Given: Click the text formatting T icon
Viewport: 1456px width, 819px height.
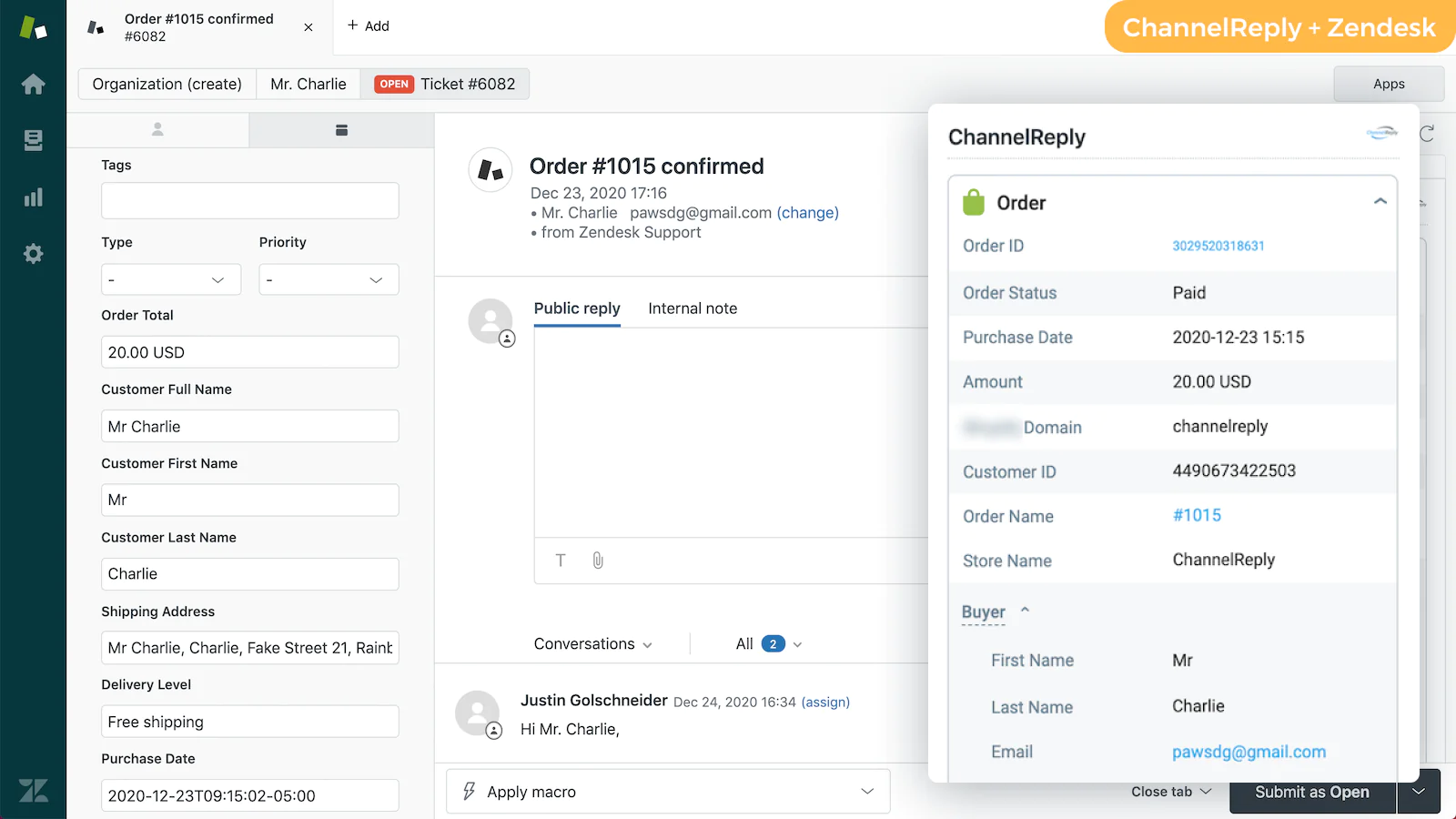Looking at the screenshot, I should click(x=561, y=561).
